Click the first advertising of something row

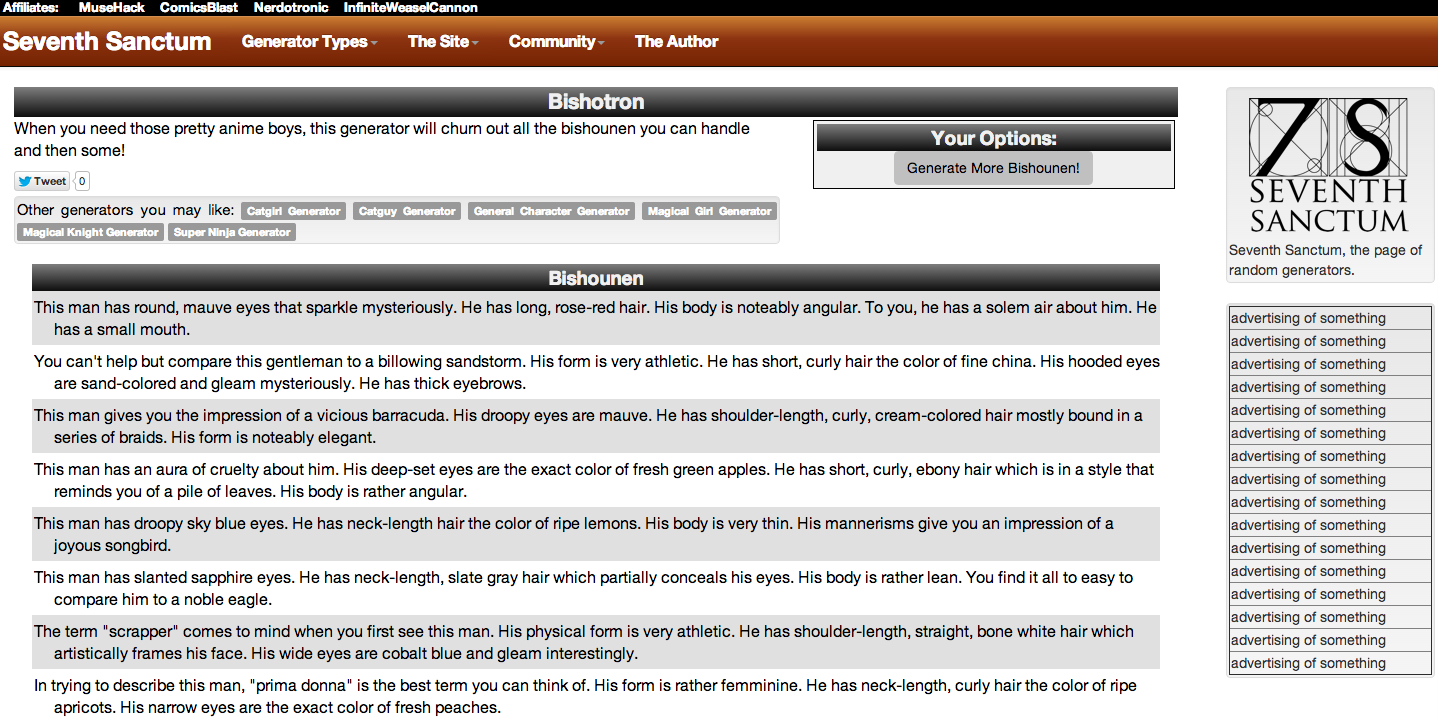point(1330,318)
